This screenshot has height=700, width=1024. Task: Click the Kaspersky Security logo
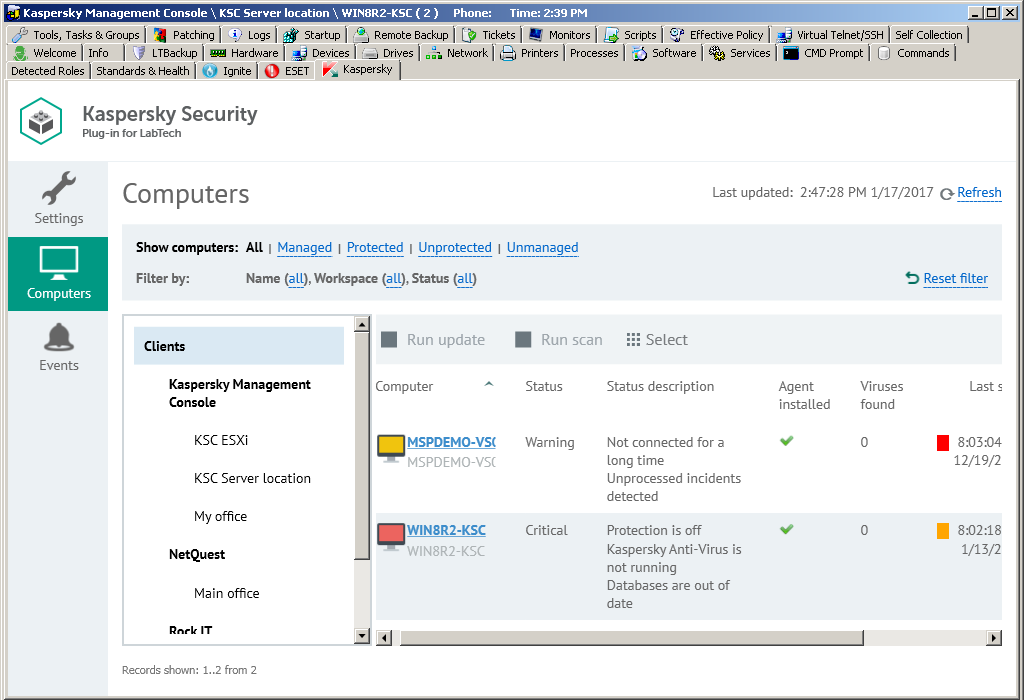click(x=41, y=120)
